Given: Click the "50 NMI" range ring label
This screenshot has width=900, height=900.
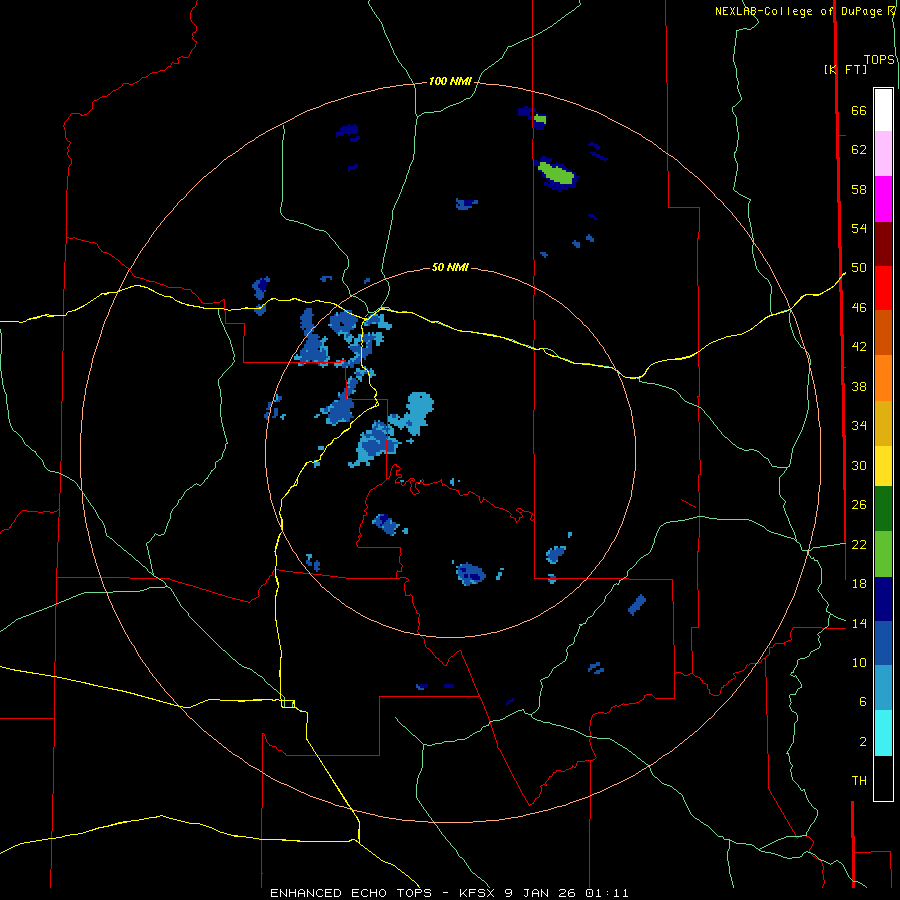Looking at the screenshot, I should point(450,267).
